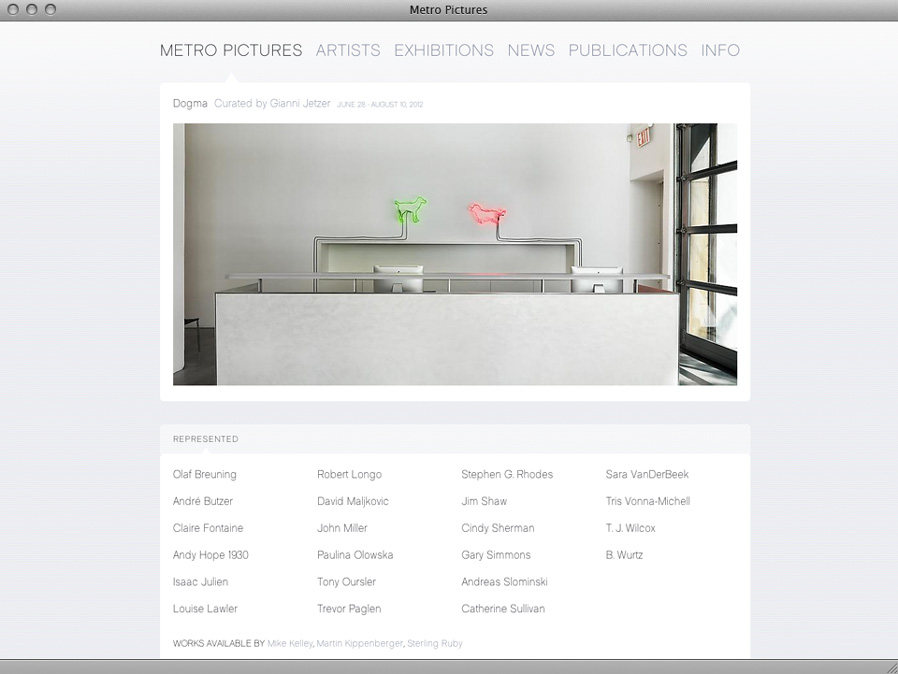
Task: Go to the ARTISTS section
Action: tap(348, 50)
